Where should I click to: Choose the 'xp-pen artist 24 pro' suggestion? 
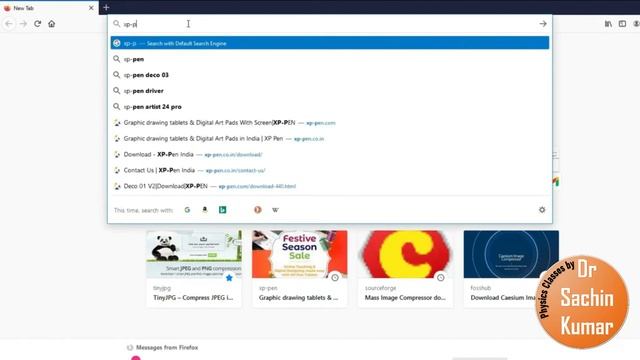pos(330,107)
